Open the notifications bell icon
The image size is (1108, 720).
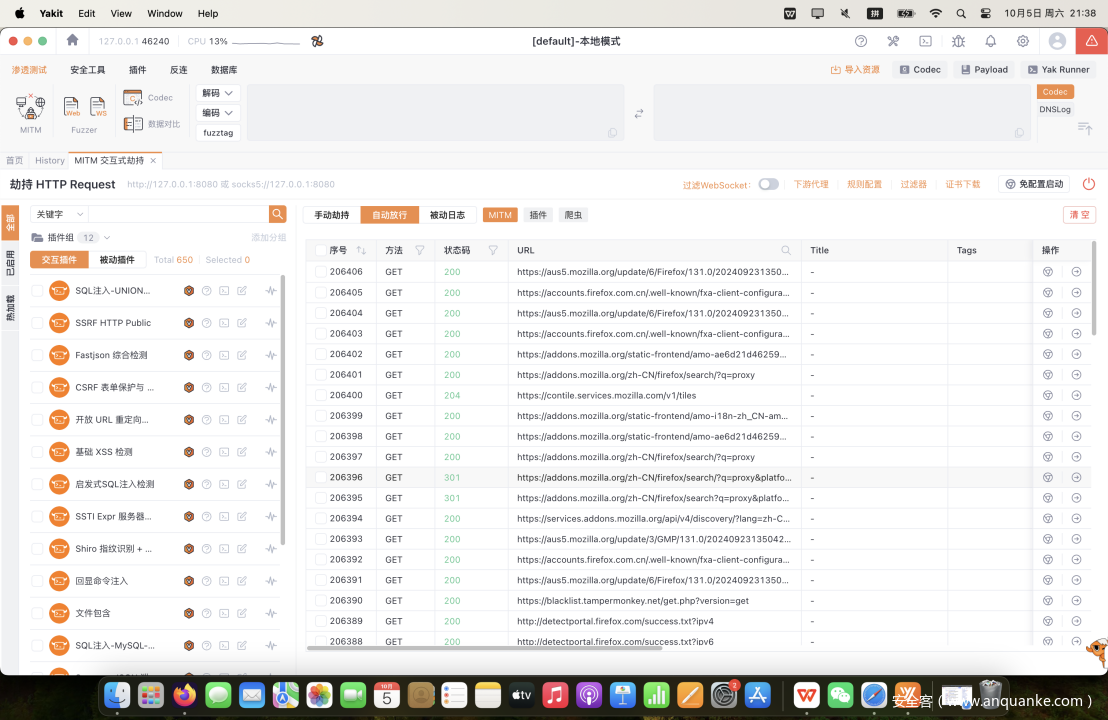pos(990,41)
